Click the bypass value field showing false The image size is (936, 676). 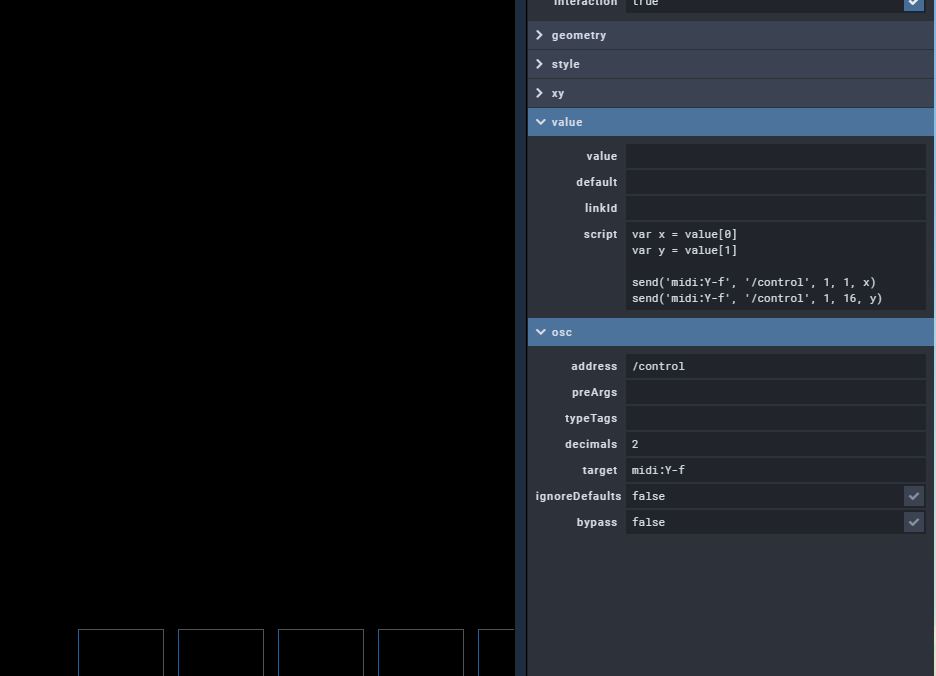(x=764, y=523)
